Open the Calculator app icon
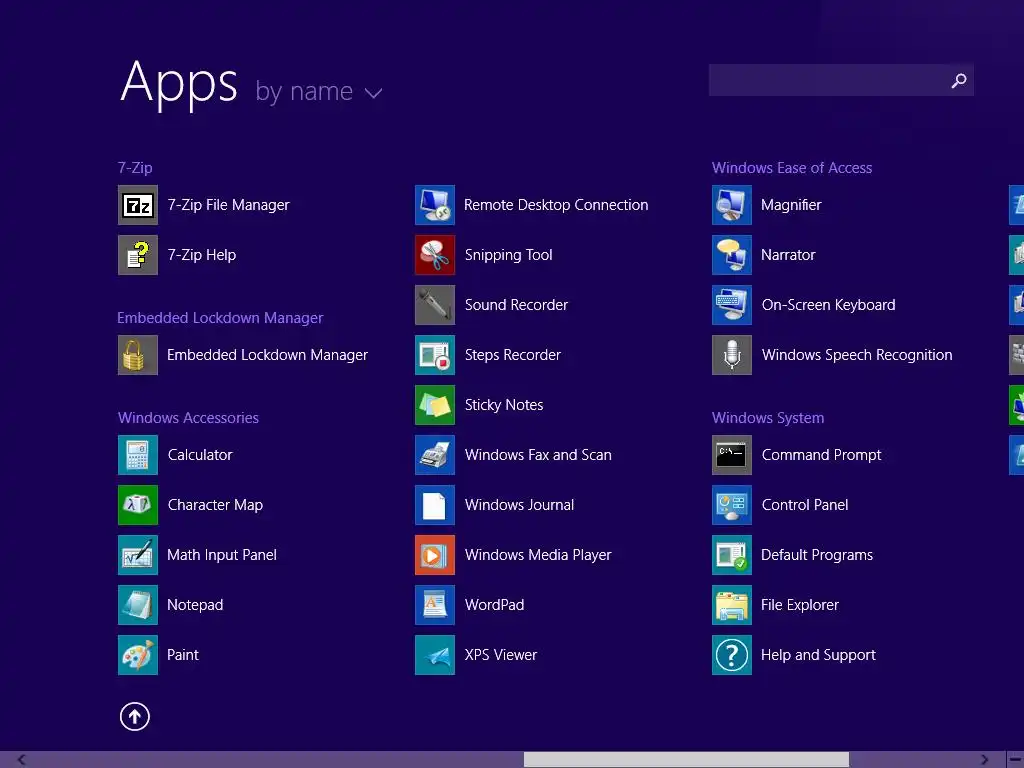 138,455
